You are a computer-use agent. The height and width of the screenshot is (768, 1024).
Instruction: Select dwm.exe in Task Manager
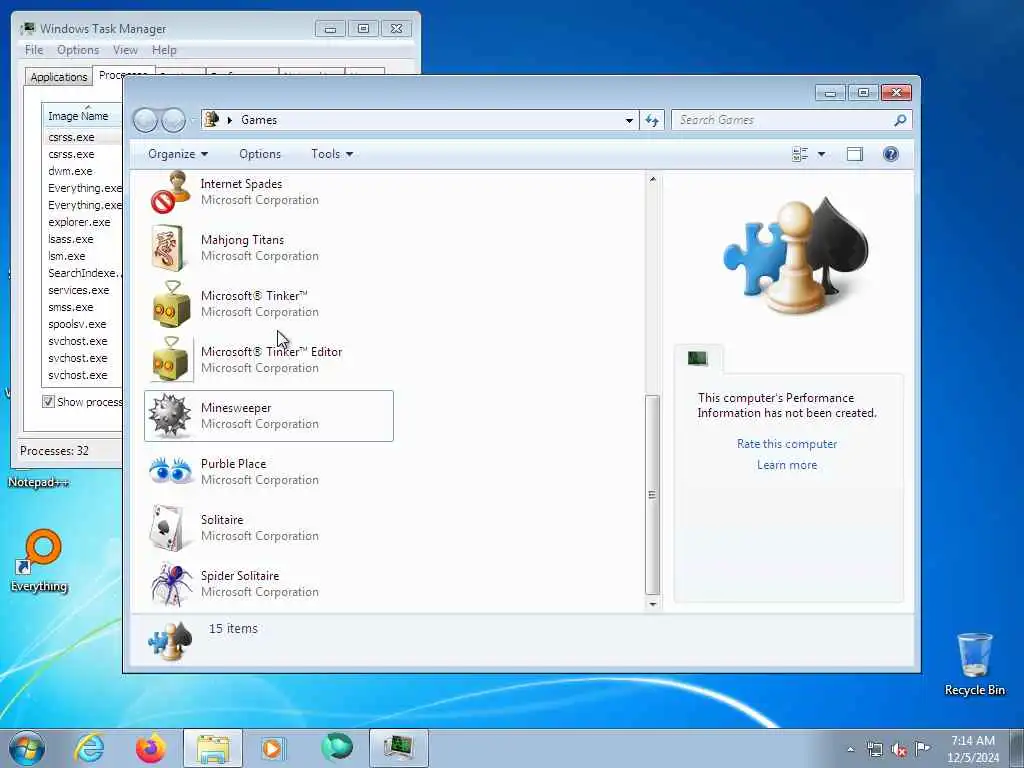(70, 171)
